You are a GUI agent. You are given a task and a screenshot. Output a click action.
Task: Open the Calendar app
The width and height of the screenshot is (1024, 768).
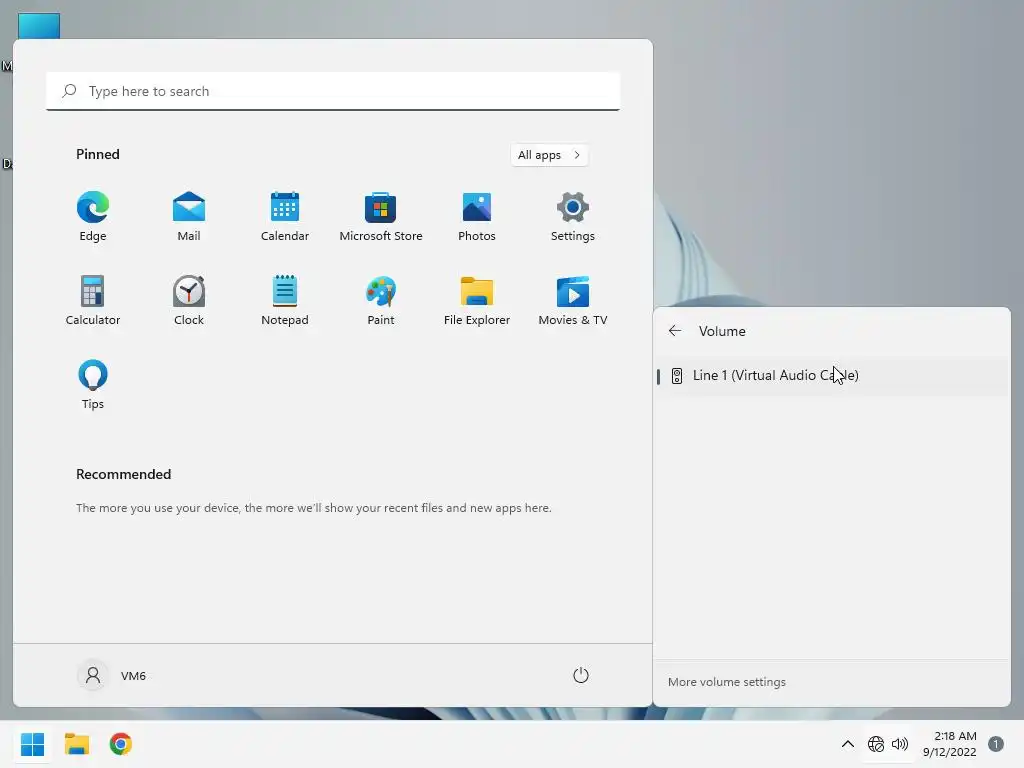285,217
